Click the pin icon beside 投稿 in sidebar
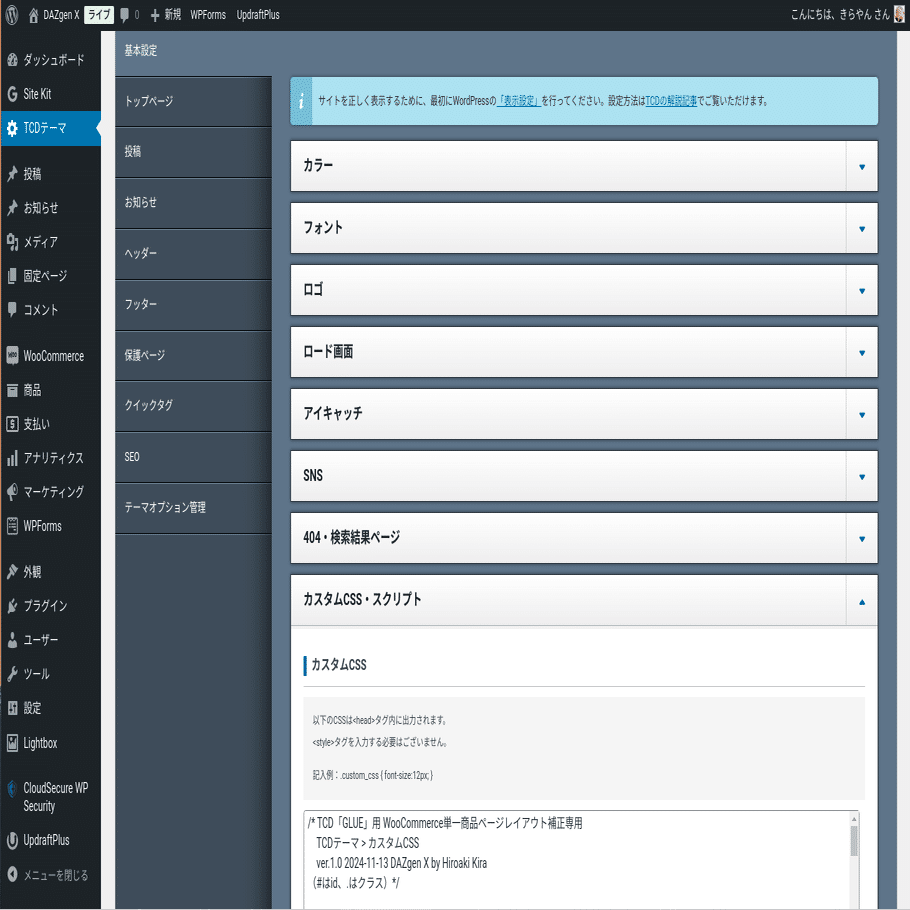 point(12,174)
